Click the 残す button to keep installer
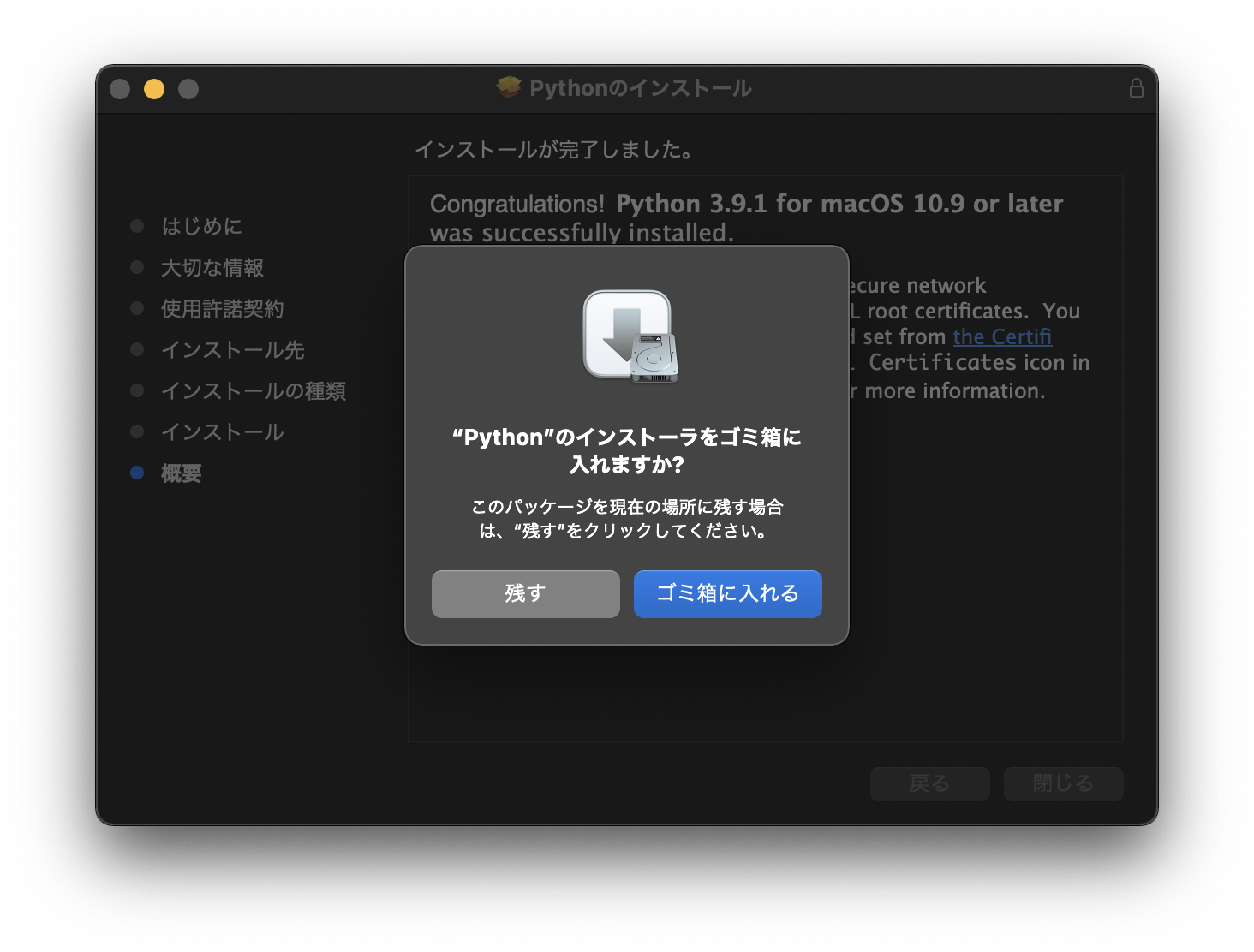The width and height of the screenshot is (1254, 952). coord(525,593)
